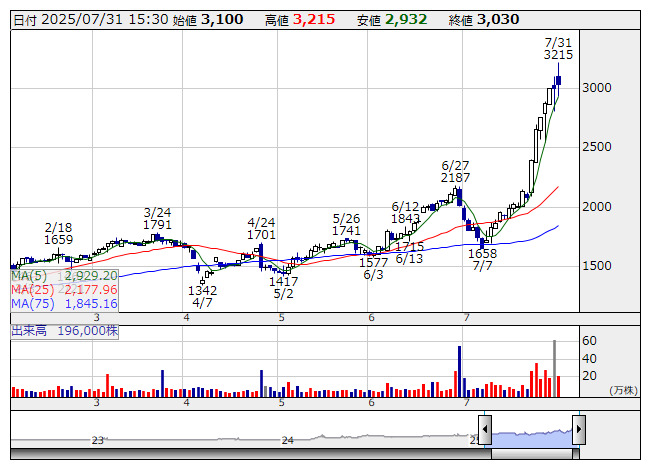Click the 7/31 high marker 3215

pos(558,56)
